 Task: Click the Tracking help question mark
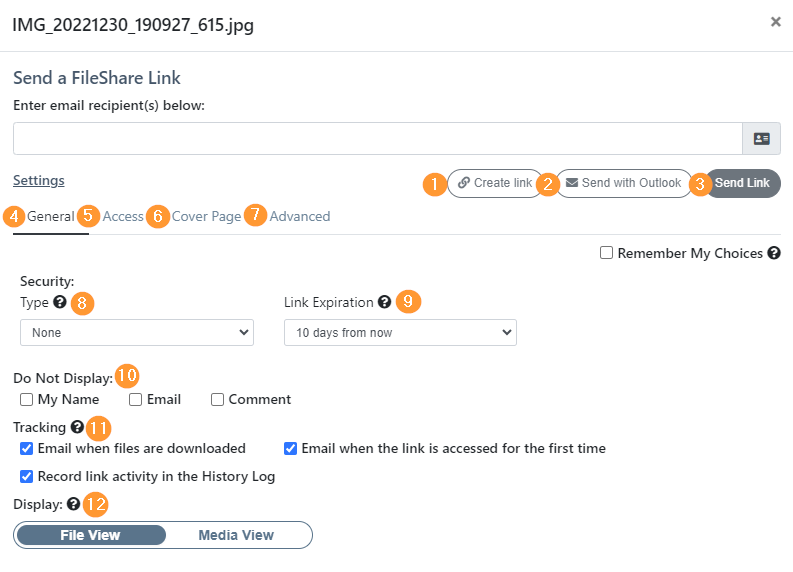(x=77, y=427)
